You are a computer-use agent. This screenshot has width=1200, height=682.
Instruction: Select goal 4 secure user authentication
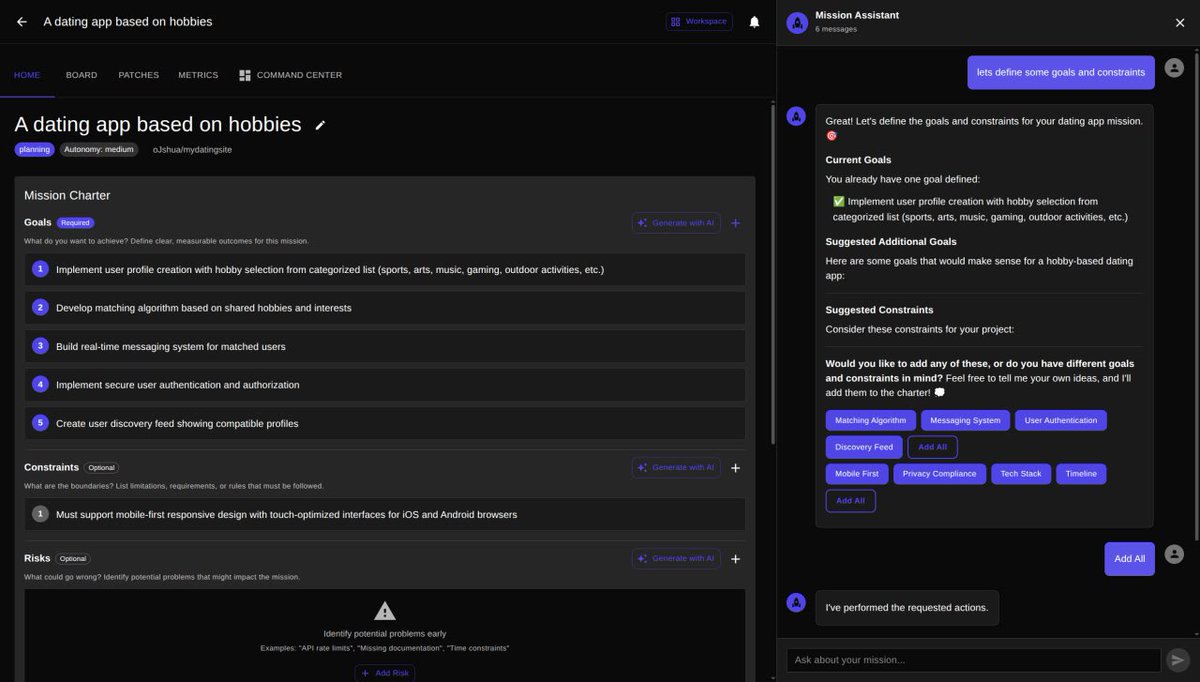click(x=385, y=384)
